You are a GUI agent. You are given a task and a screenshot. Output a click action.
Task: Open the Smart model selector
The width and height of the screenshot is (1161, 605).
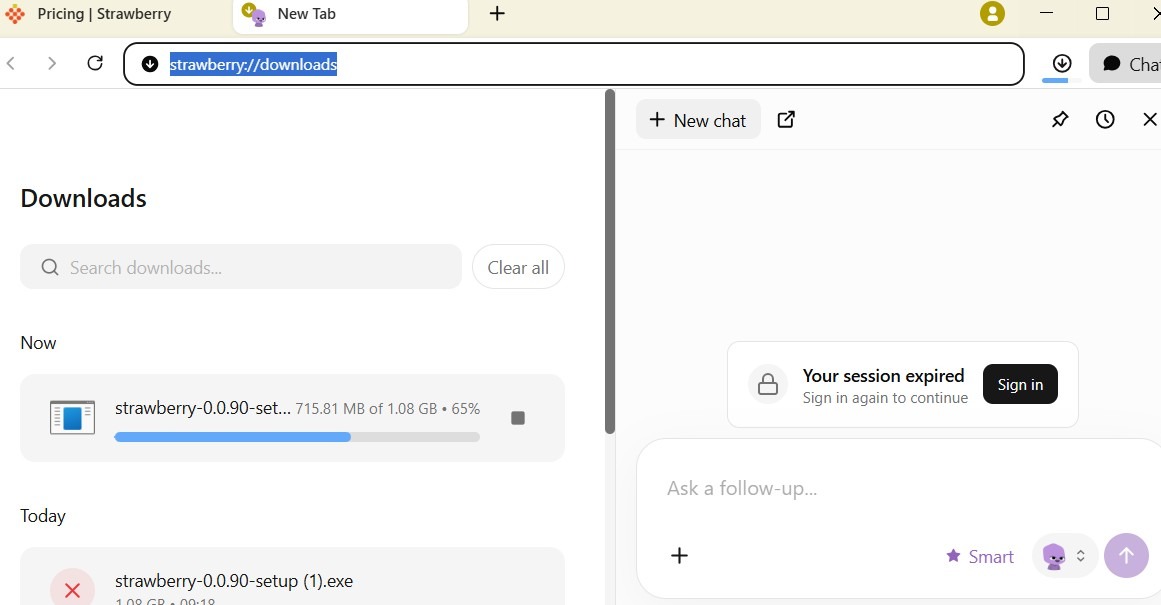tap(980, 556)
